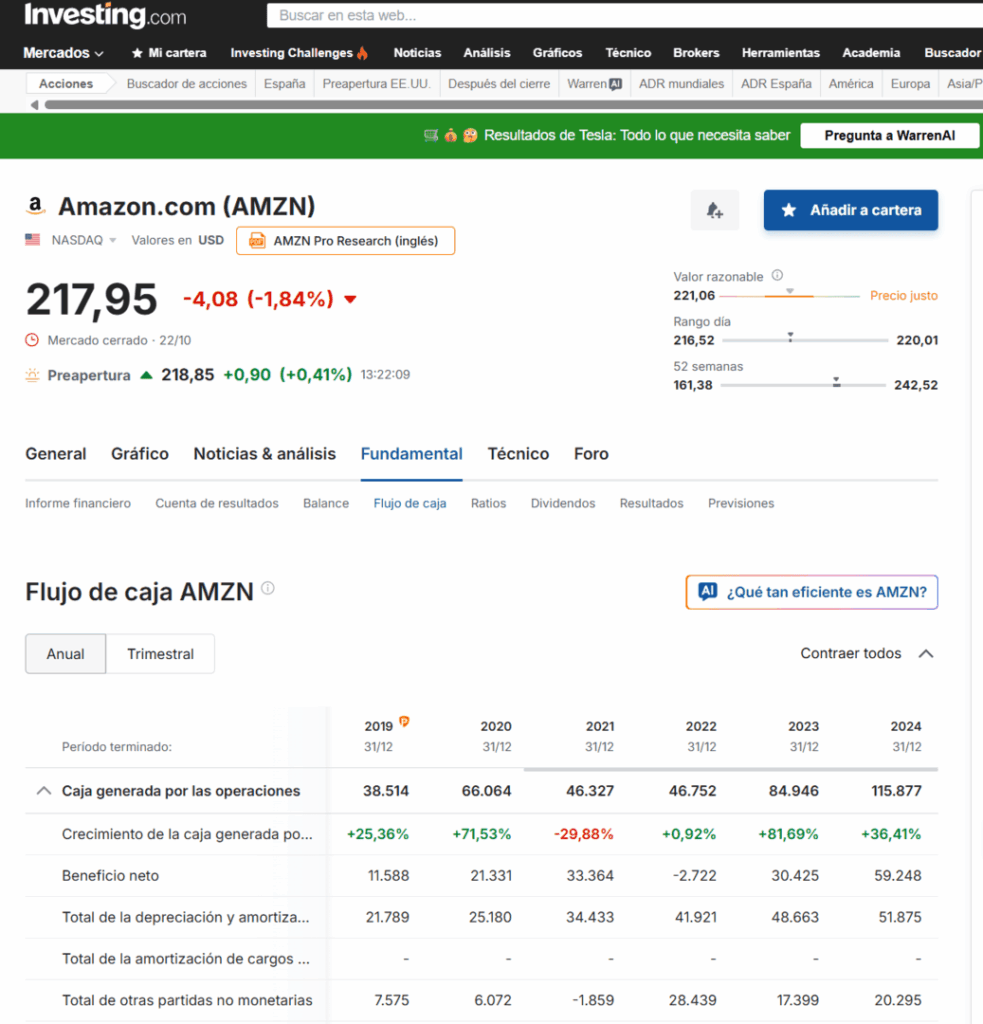Open the Balance sub-tab
The height and width of the screenshot is (1024, 983).
click(x=326, y=503)
